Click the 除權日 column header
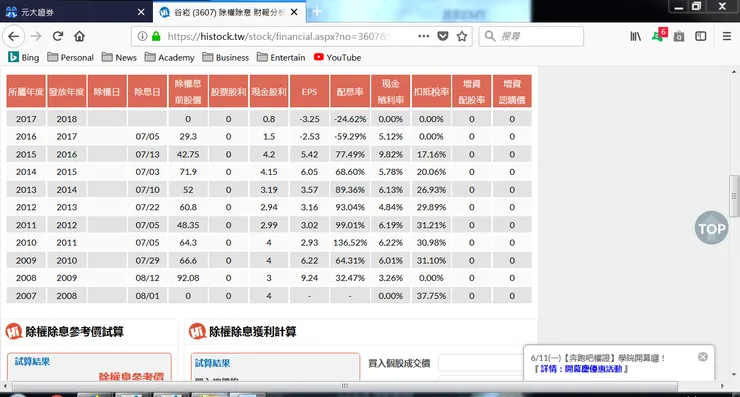The height and width of the screenshot is (397, 740). pos(107,92)
